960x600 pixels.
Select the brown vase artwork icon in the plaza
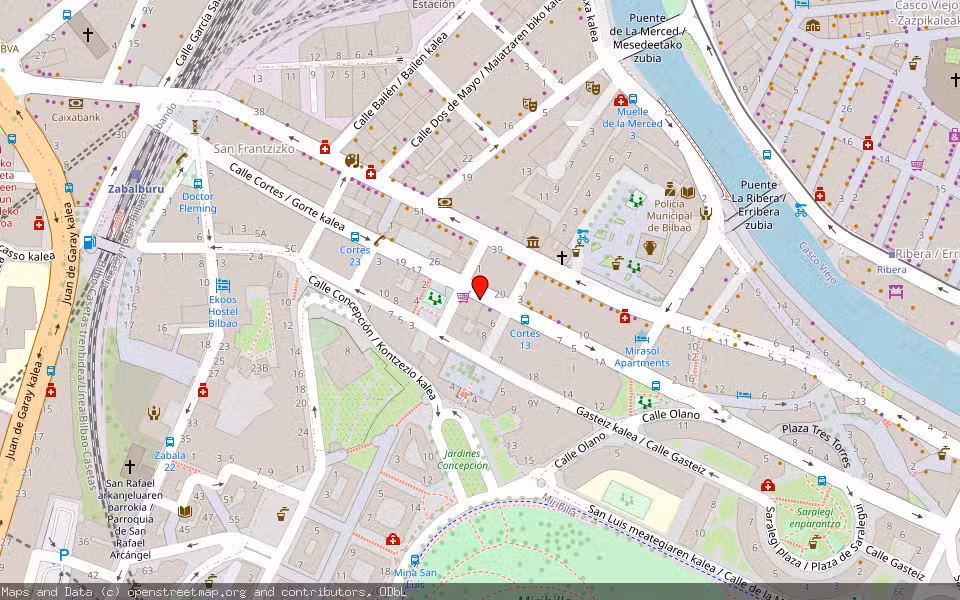tap(650, 248)
